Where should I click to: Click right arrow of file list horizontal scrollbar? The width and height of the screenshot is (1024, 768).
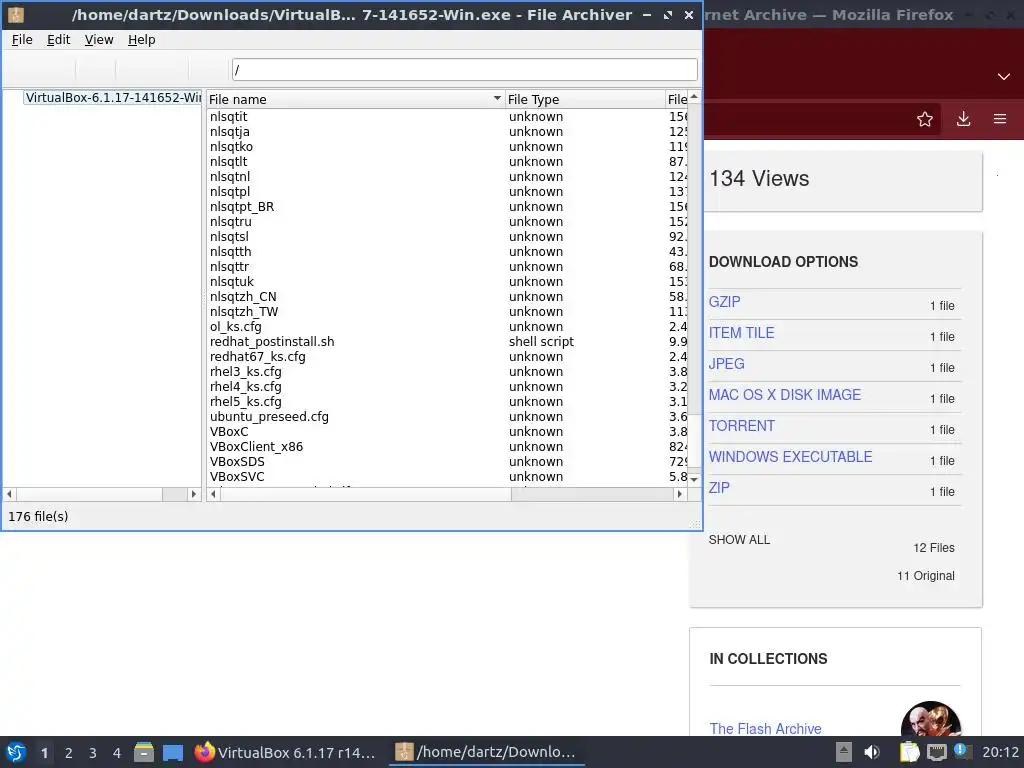pyautogui.click(x=680, y=494)
